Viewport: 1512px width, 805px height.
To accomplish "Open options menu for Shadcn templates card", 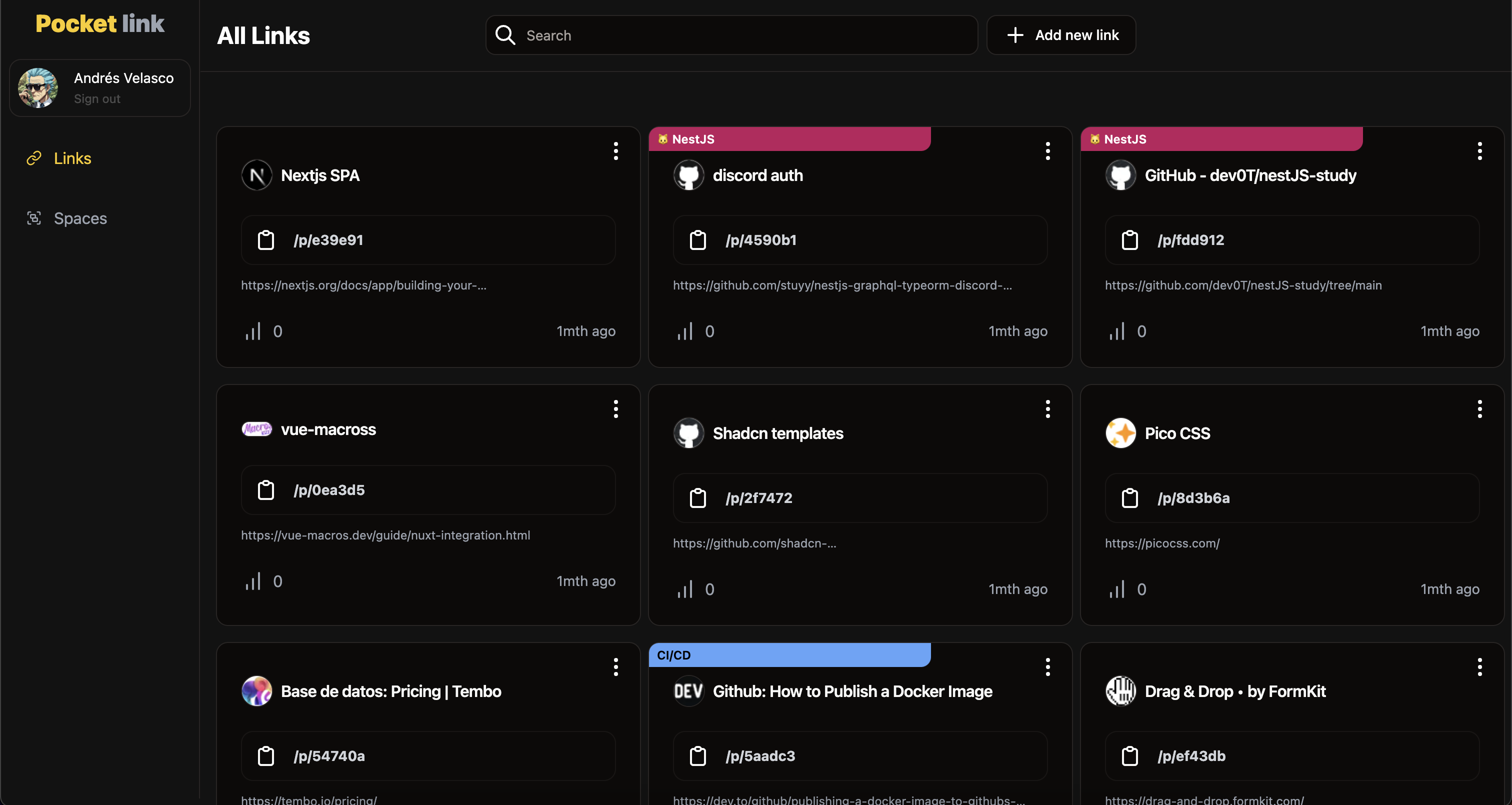I will coord(1047,408).
